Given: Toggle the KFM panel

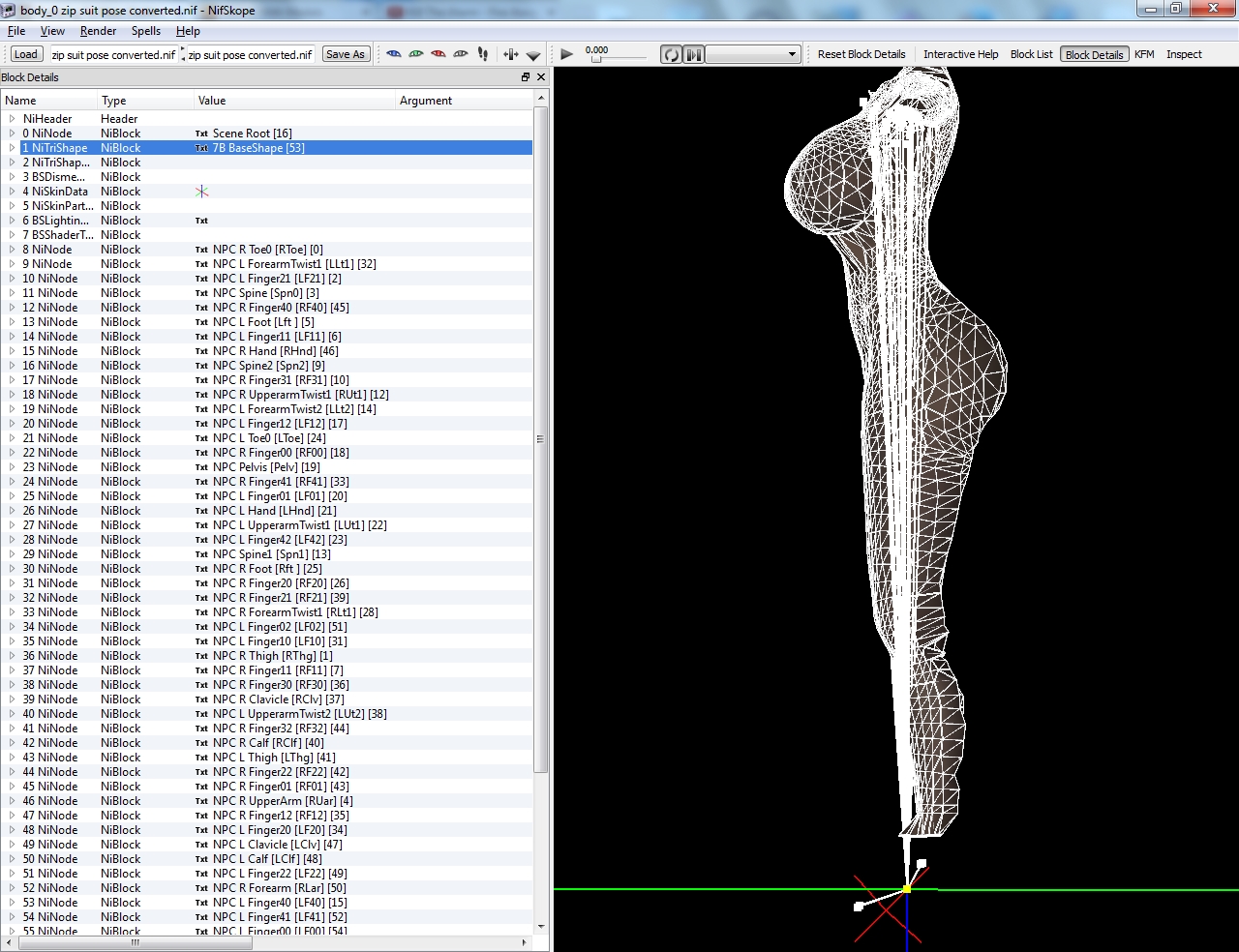Looking at the screenshot, I should point(1144,54).
